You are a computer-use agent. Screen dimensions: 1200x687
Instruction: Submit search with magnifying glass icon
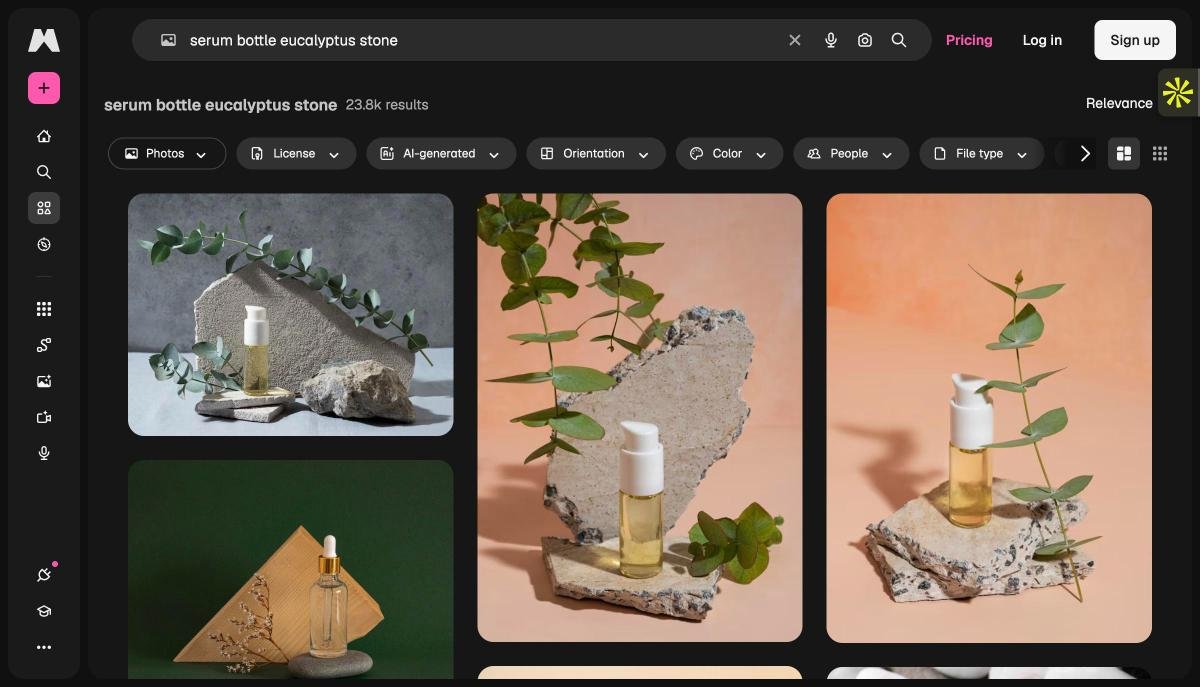tap(899, 40)
